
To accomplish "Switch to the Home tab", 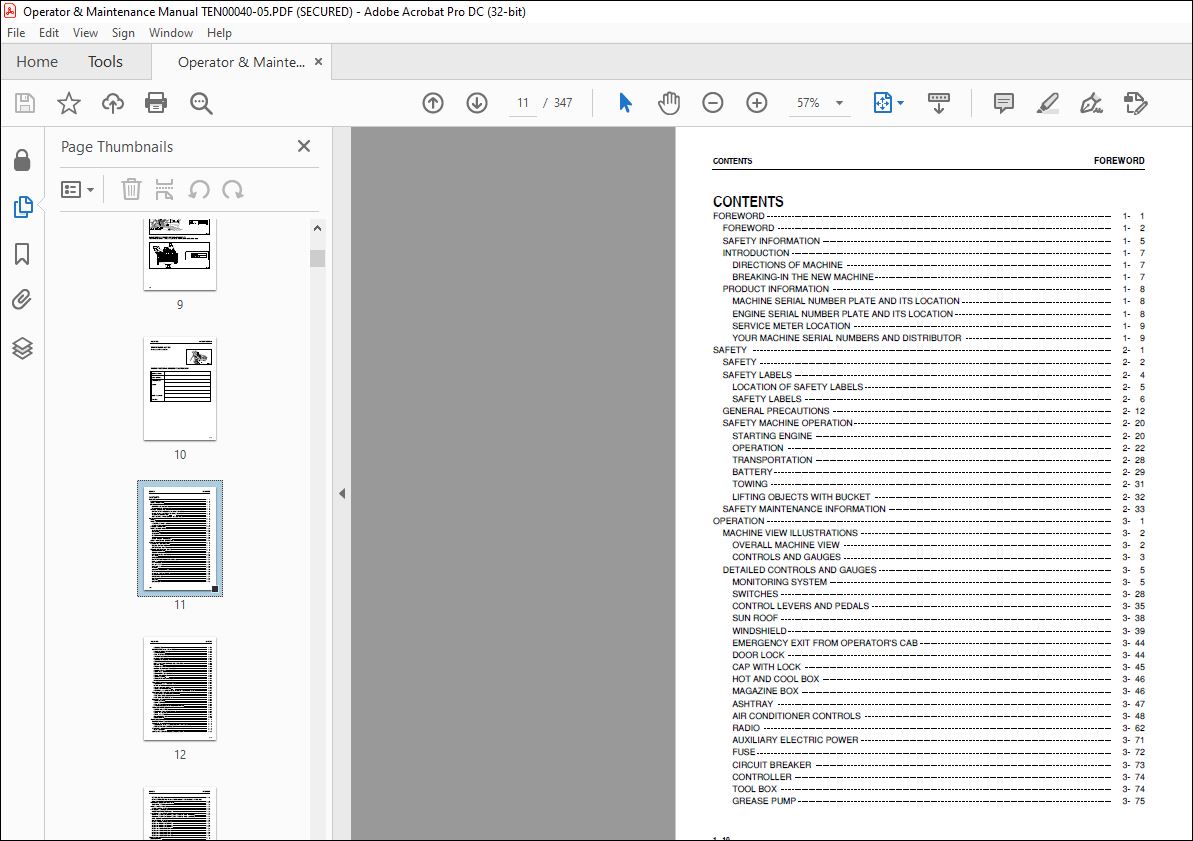I will pos(37,62).
